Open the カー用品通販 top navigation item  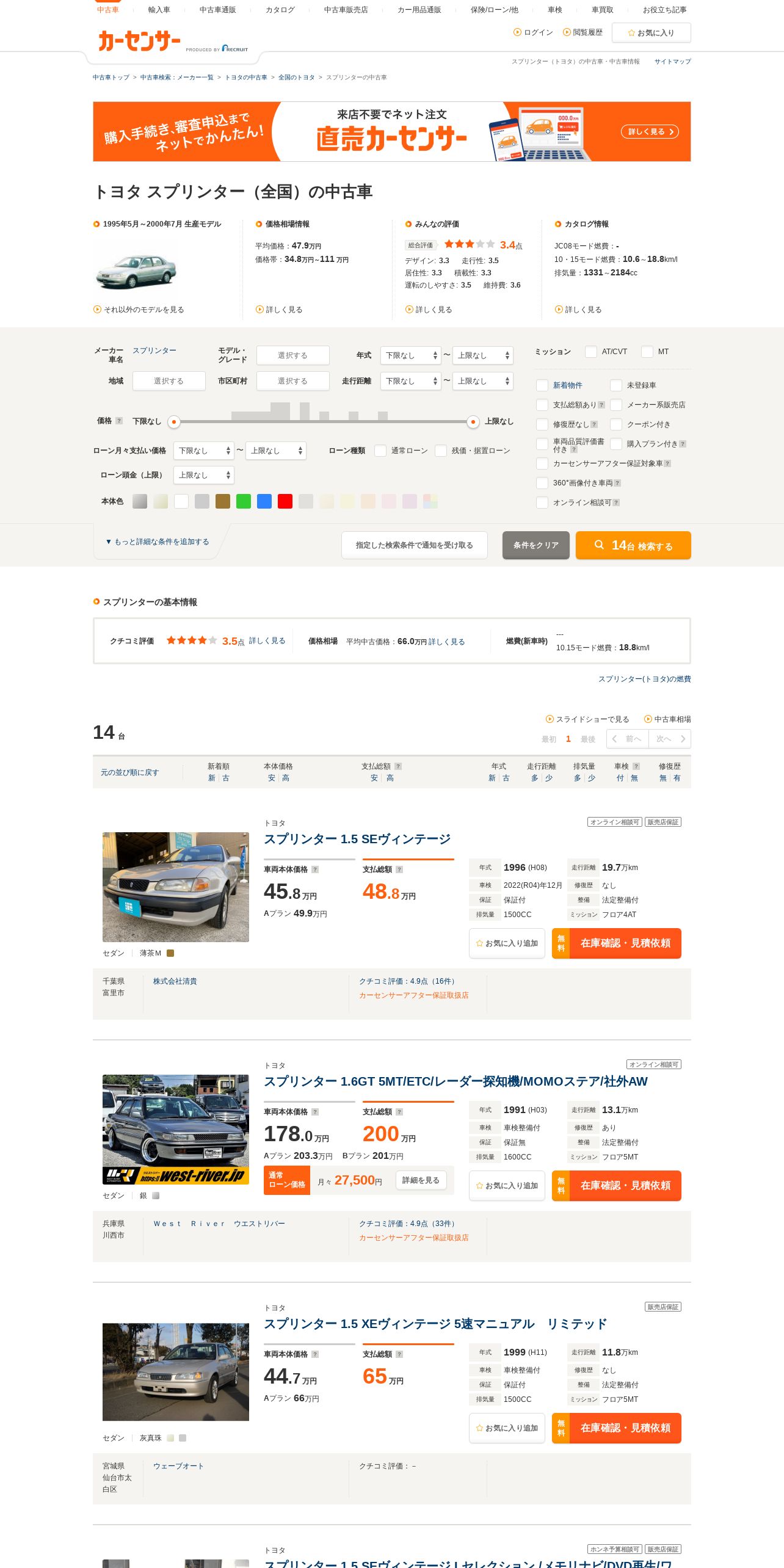[x=419, y=10]
